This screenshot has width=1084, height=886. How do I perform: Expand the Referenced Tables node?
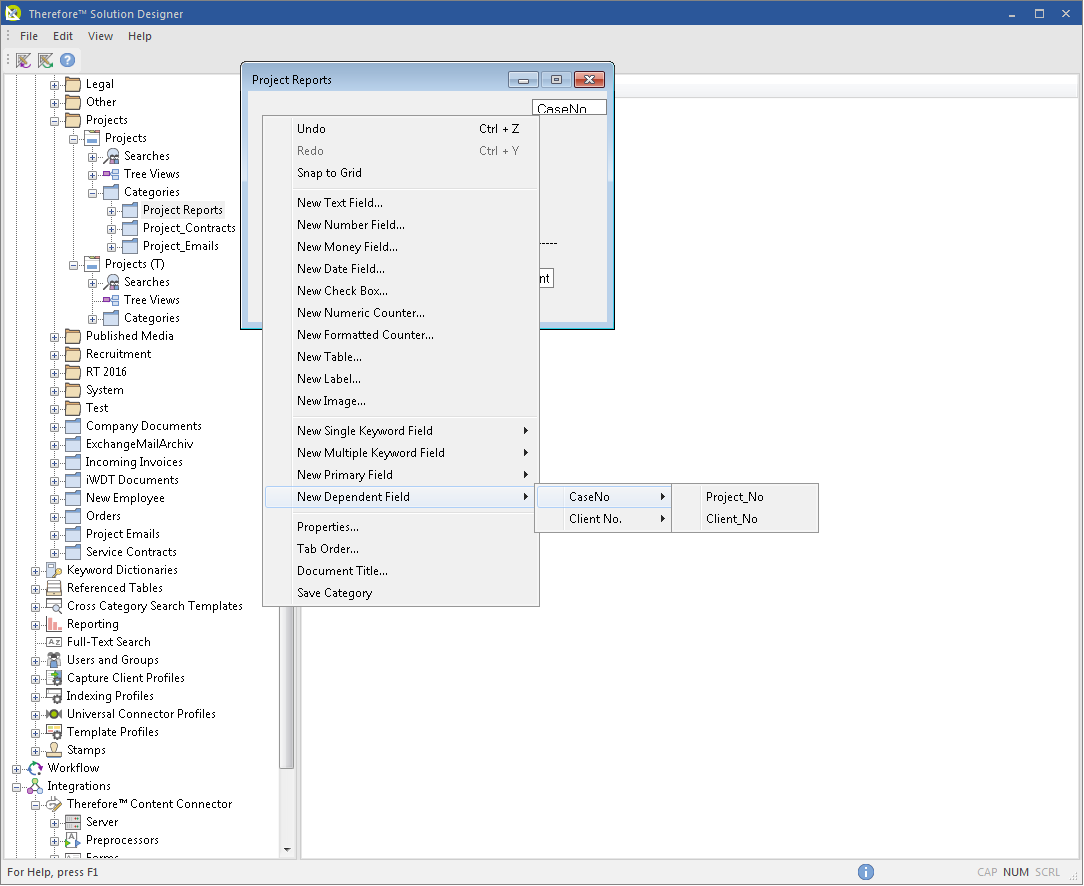pos(34,587)
